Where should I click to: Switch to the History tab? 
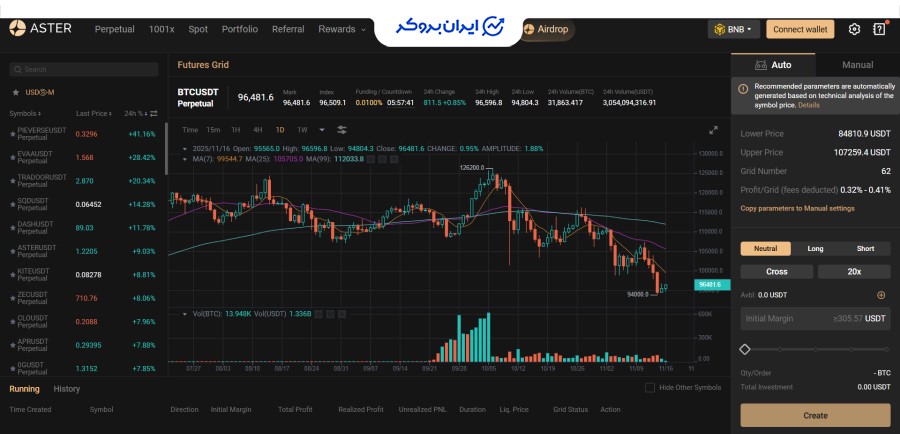pos(67,389)
